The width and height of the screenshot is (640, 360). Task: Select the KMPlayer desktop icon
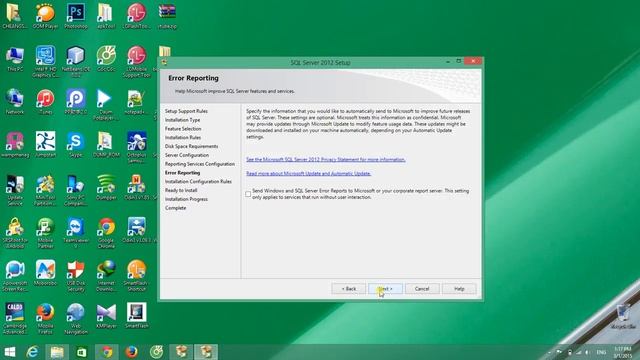(x=106, y=316)
